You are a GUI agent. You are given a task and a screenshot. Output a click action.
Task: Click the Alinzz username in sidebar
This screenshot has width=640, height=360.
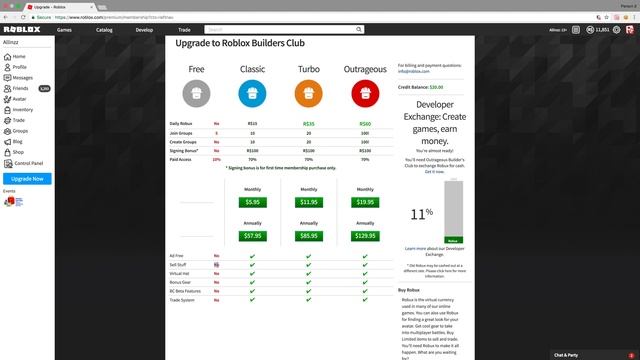pos(11,42)
